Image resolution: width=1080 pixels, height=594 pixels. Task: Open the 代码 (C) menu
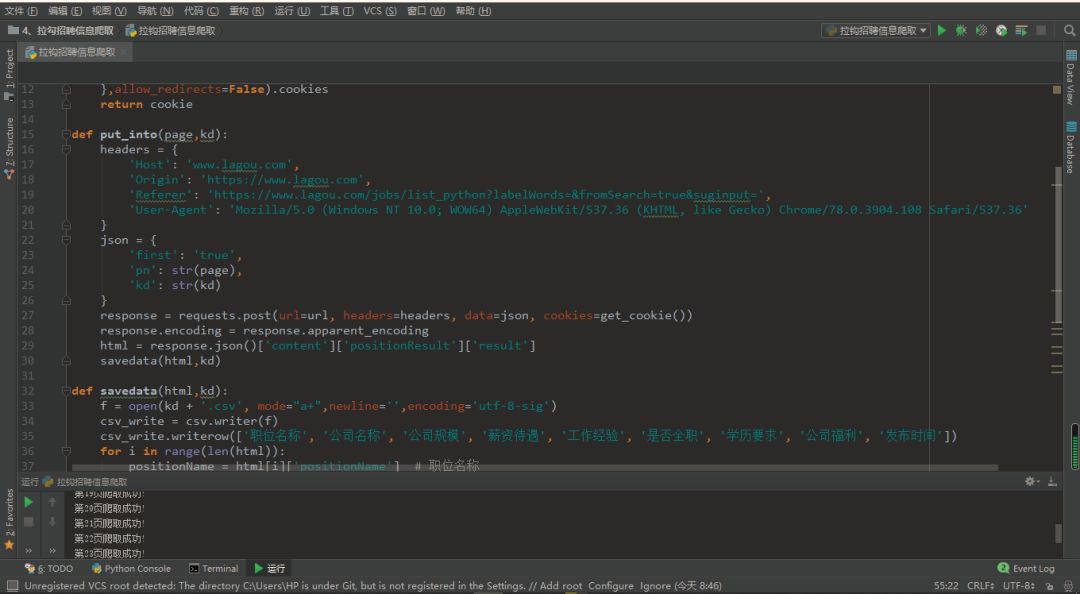pos(201,10)
